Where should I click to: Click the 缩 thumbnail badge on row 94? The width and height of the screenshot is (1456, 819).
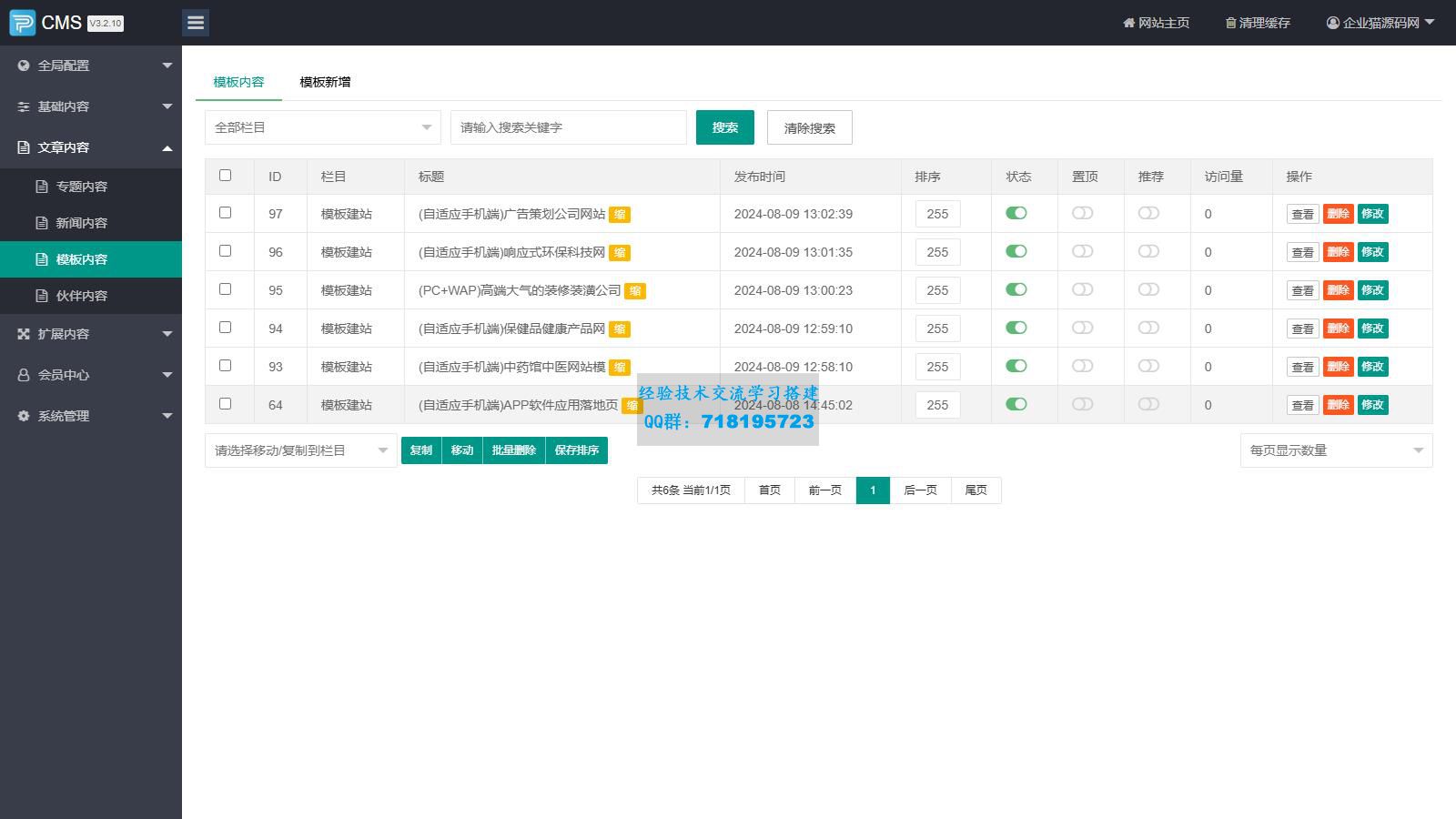tap(620, 329)
